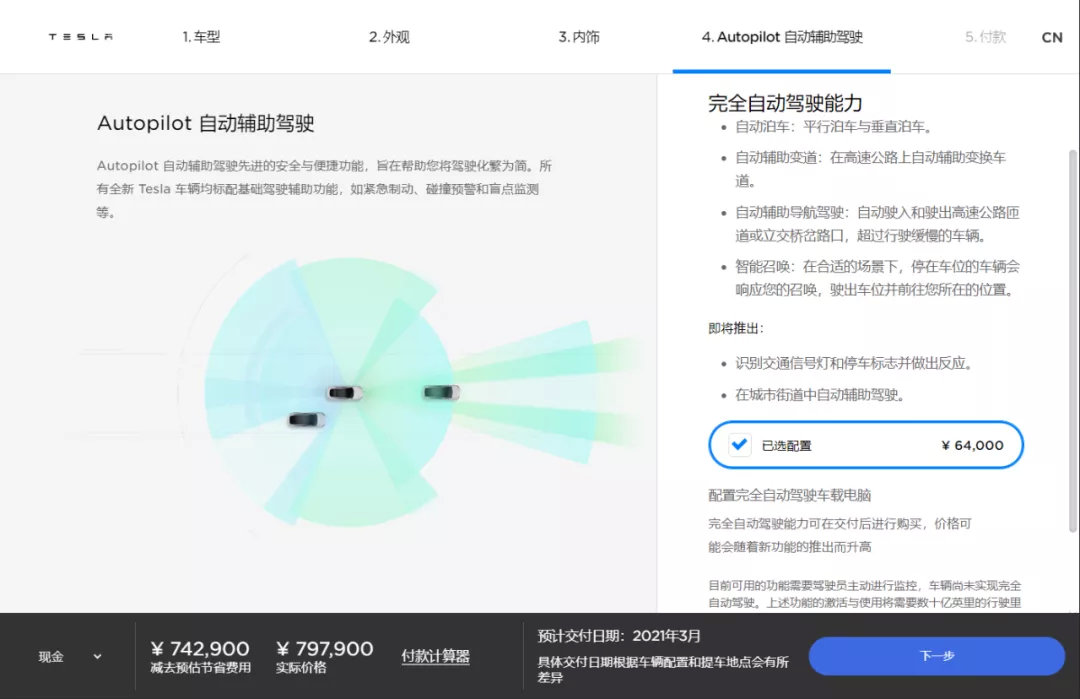Expand the 现金 payment dropdown

[x=70, y=656]
